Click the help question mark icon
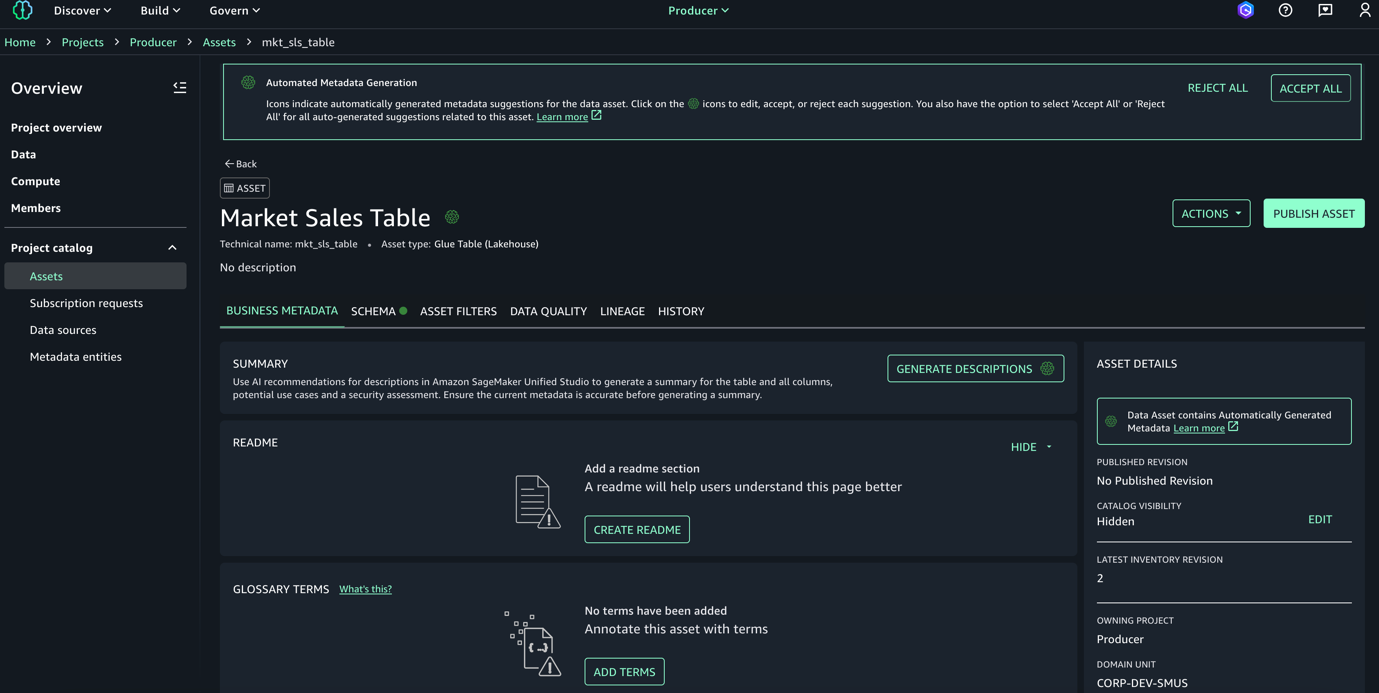This screenshot has height=693, width=1379. [1285, 10]
